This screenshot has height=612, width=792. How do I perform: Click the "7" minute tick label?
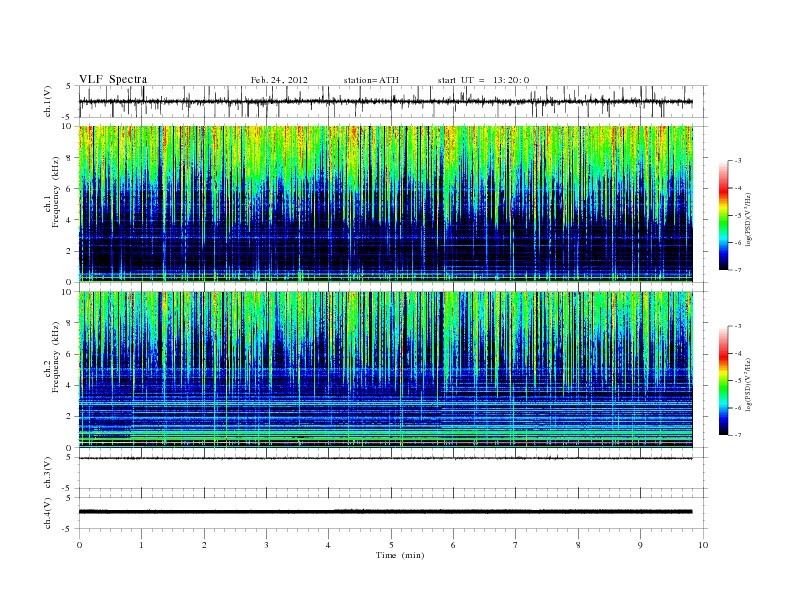(x=516, y=545)
